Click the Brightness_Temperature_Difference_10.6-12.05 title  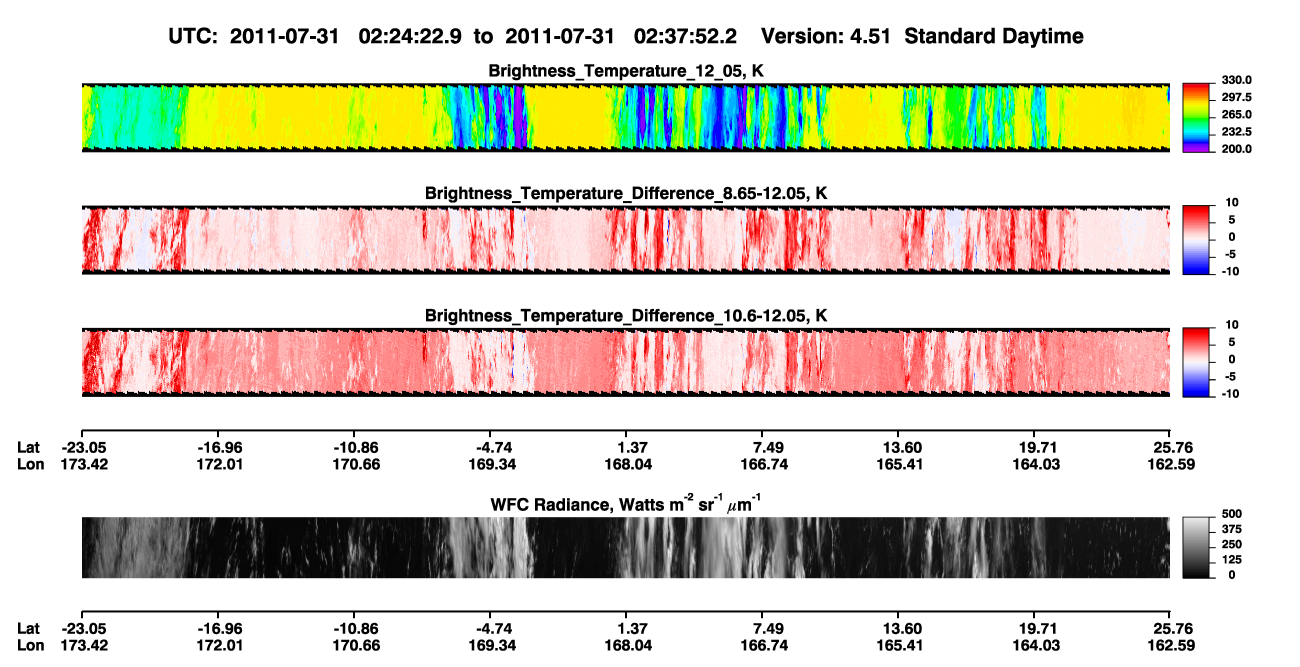click(626, 316)
